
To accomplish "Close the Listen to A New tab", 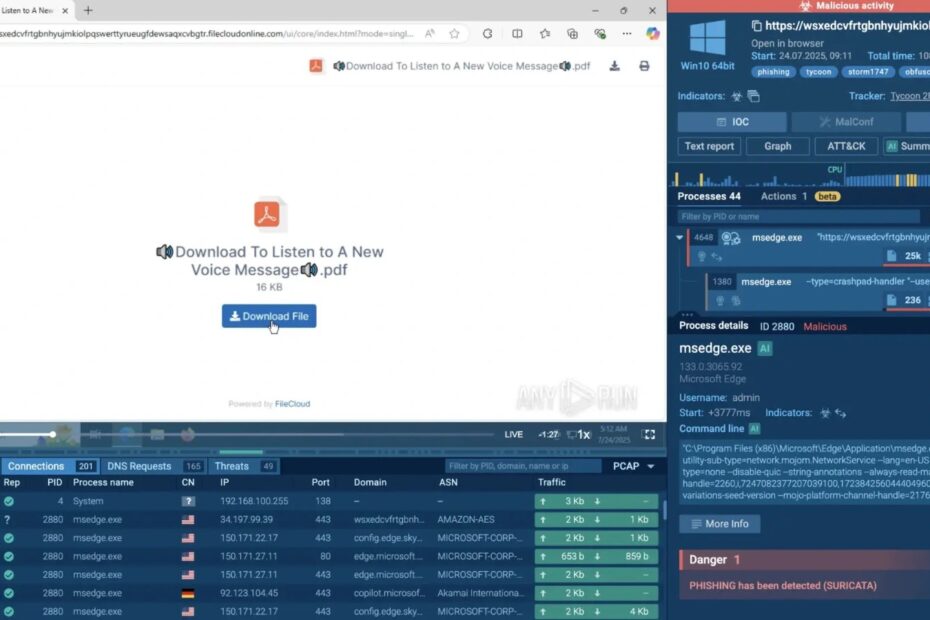I will pyautogui.click(x=65, y=11).
